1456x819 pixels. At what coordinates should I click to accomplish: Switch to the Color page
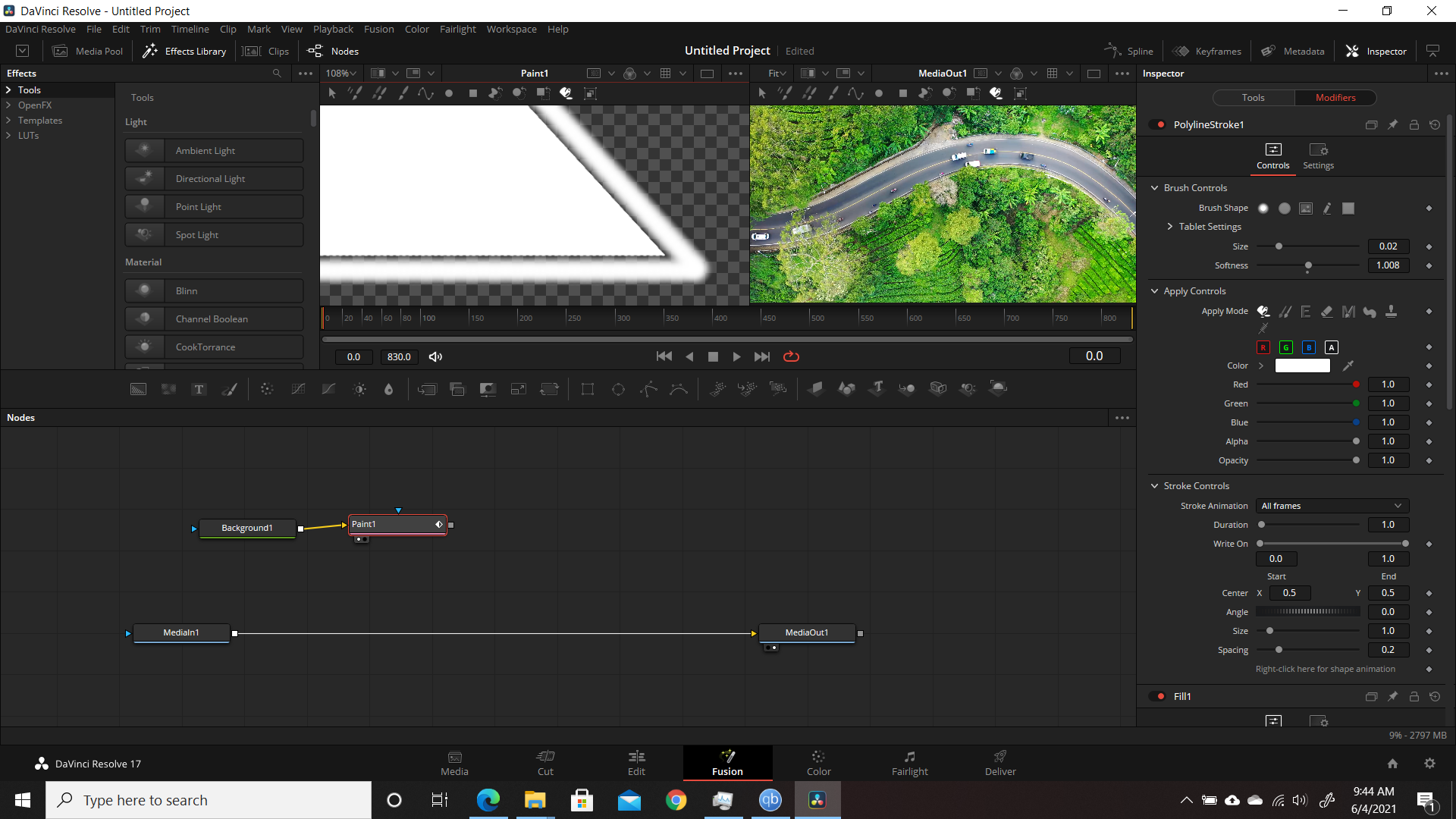pos(818,763)
